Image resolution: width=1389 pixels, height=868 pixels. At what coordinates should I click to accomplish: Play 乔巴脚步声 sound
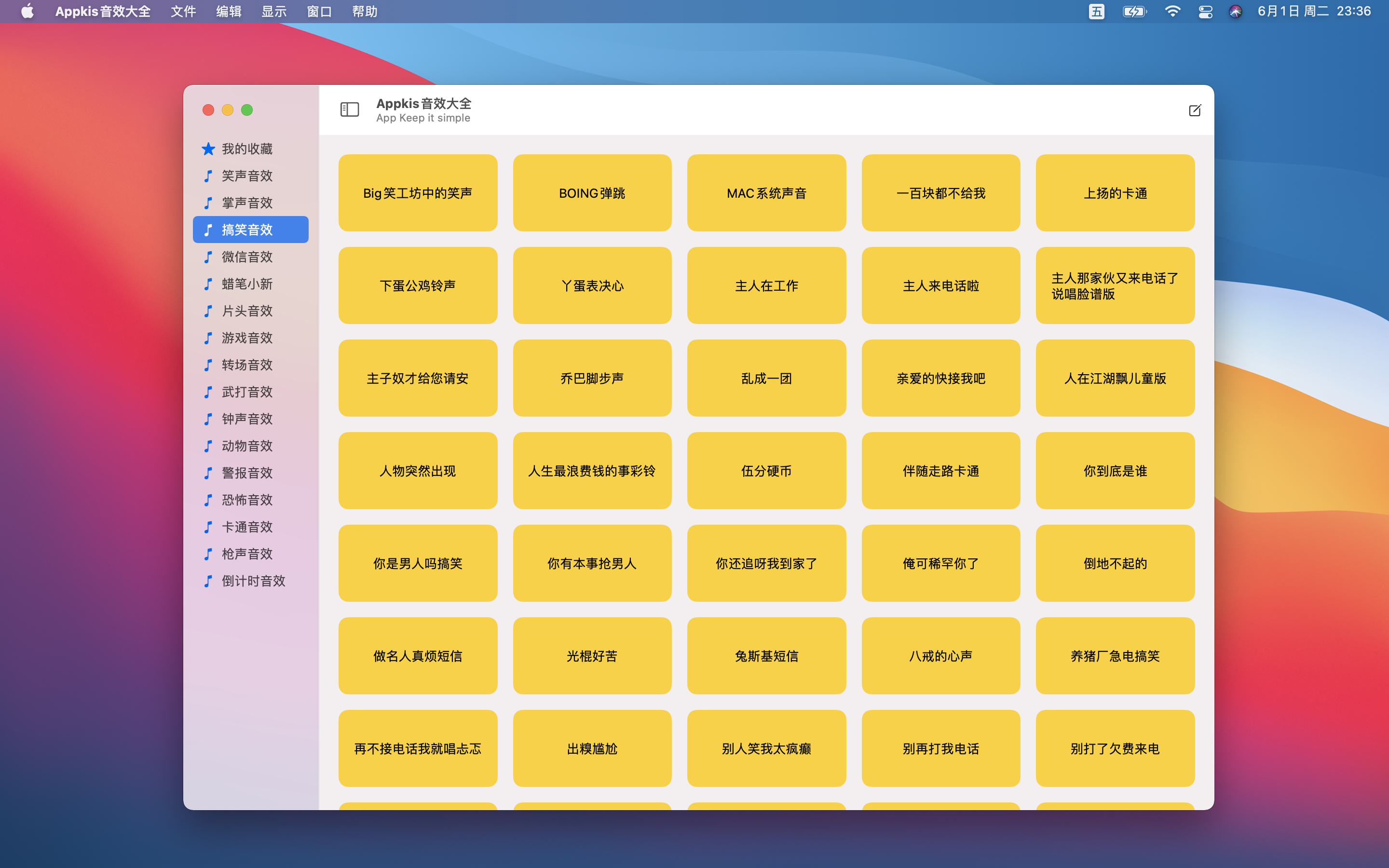pos(592,378)
